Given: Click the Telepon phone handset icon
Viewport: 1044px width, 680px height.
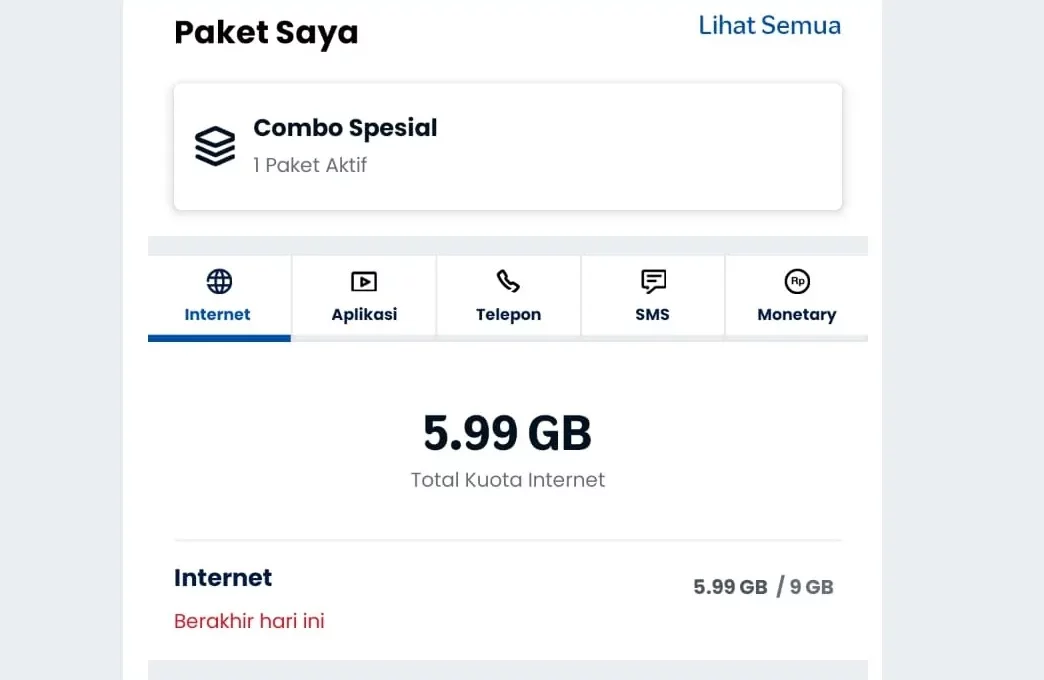Looking at the screenshot, I should (x=508, y=282).
